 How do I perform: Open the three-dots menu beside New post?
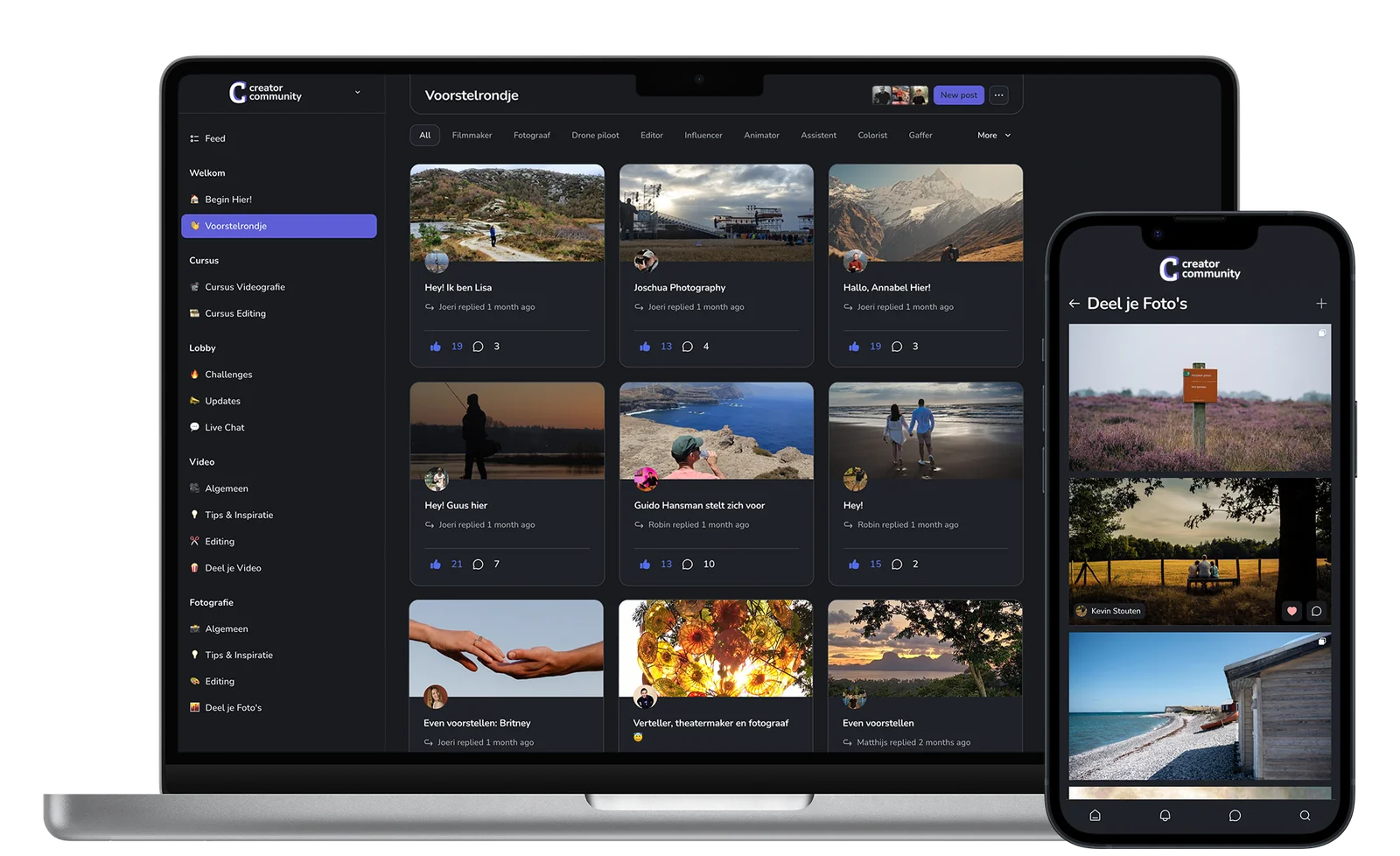tap(998, 95)
